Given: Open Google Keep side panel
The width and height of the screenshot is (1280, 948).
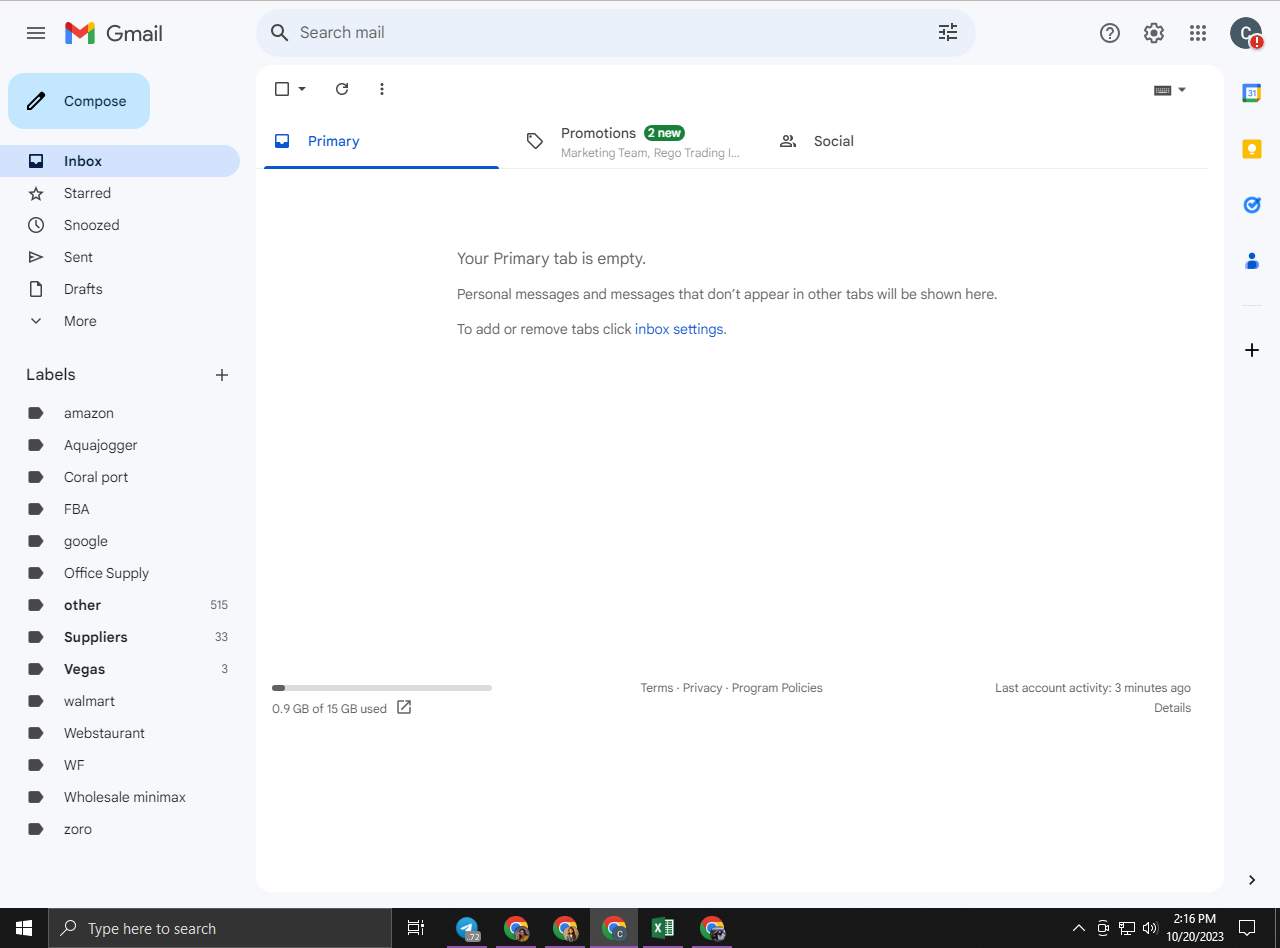Looking at the screenshot, I should point(1252,149).
